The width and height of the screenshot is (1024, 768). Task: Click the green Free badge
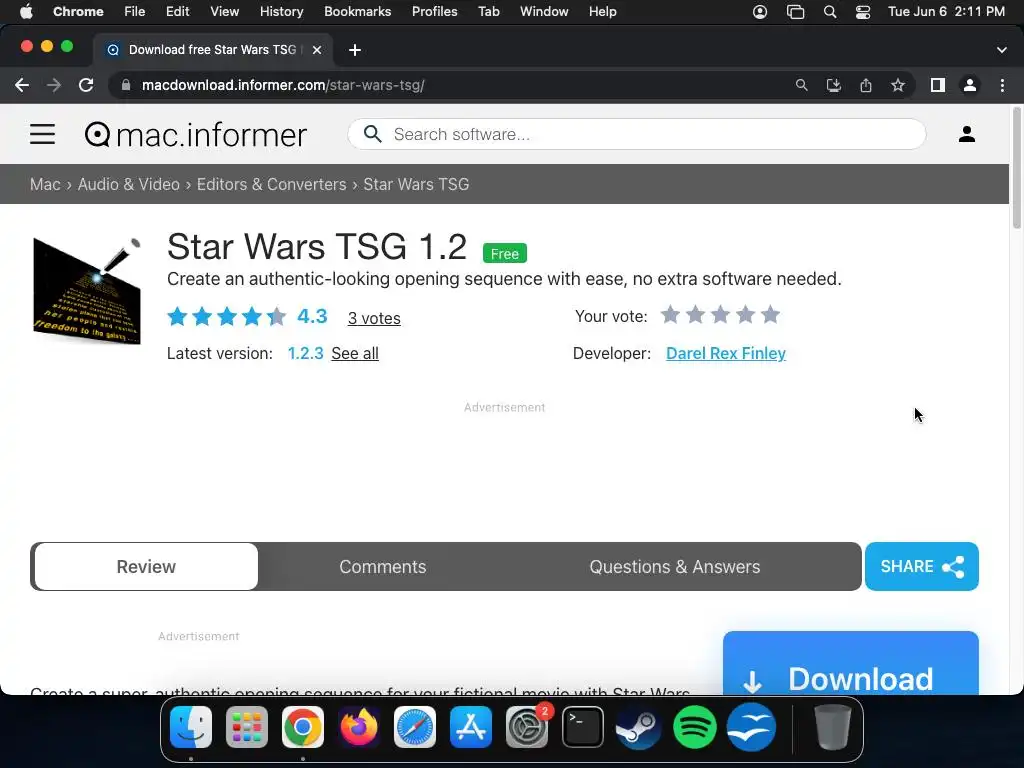[505, 253]
